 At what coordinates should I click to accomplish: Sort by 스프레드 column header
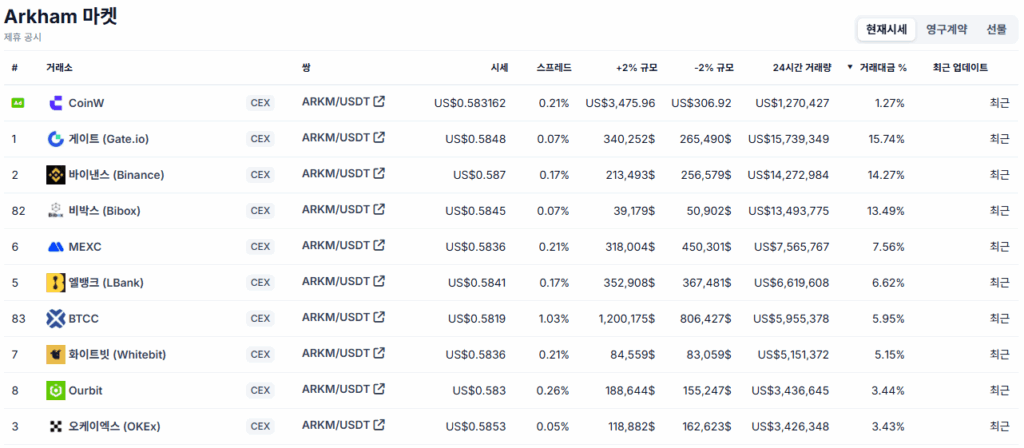pos(554,68)
